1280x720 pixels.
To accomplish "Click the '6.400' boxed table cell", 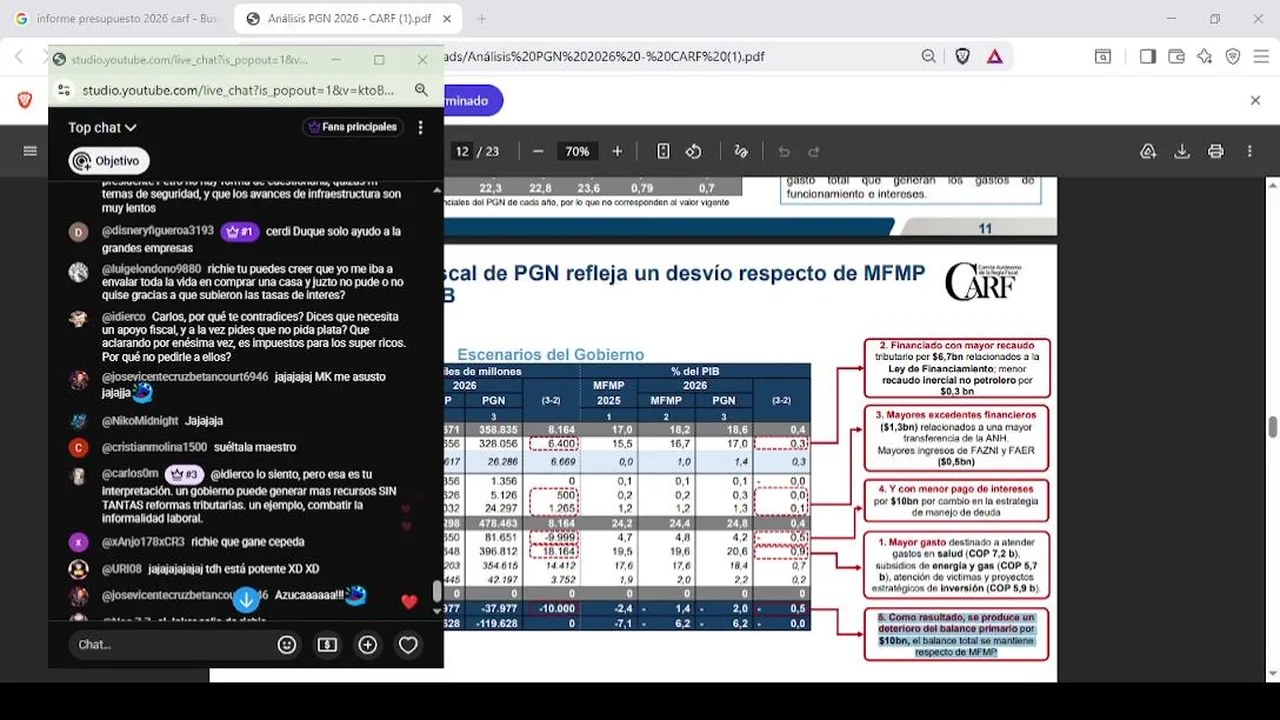I will [555, 443].
